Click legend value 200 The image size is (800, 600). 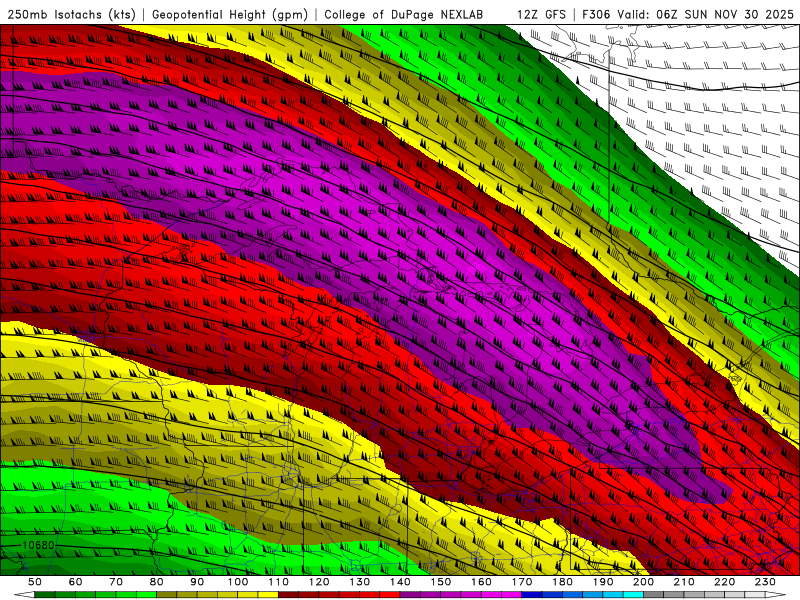click(x=643, y=582)
